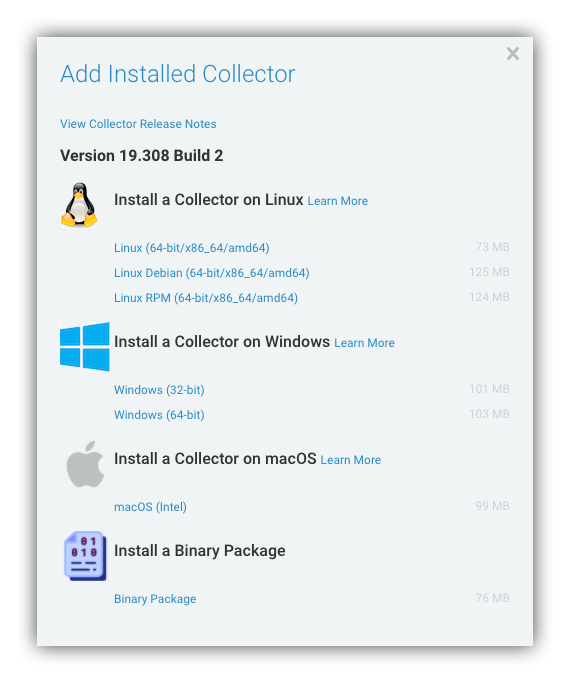
Task: Open Learn More for macOS collector
Action: [351, 460]
